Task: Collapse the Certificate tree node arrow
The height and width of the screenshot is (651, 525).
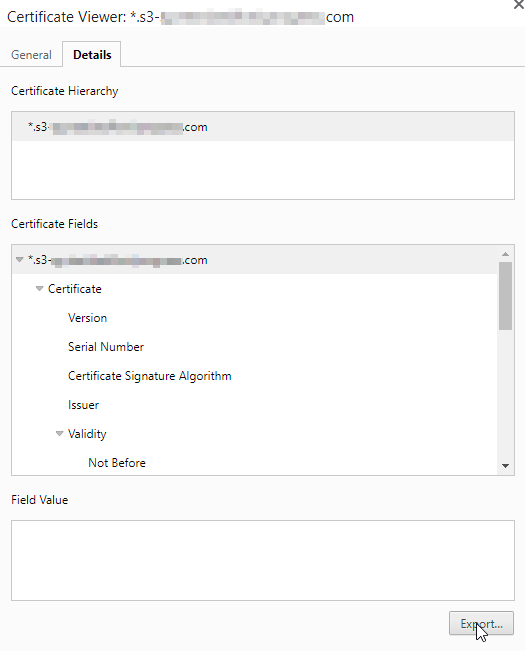Action: (x=39, y=289)
